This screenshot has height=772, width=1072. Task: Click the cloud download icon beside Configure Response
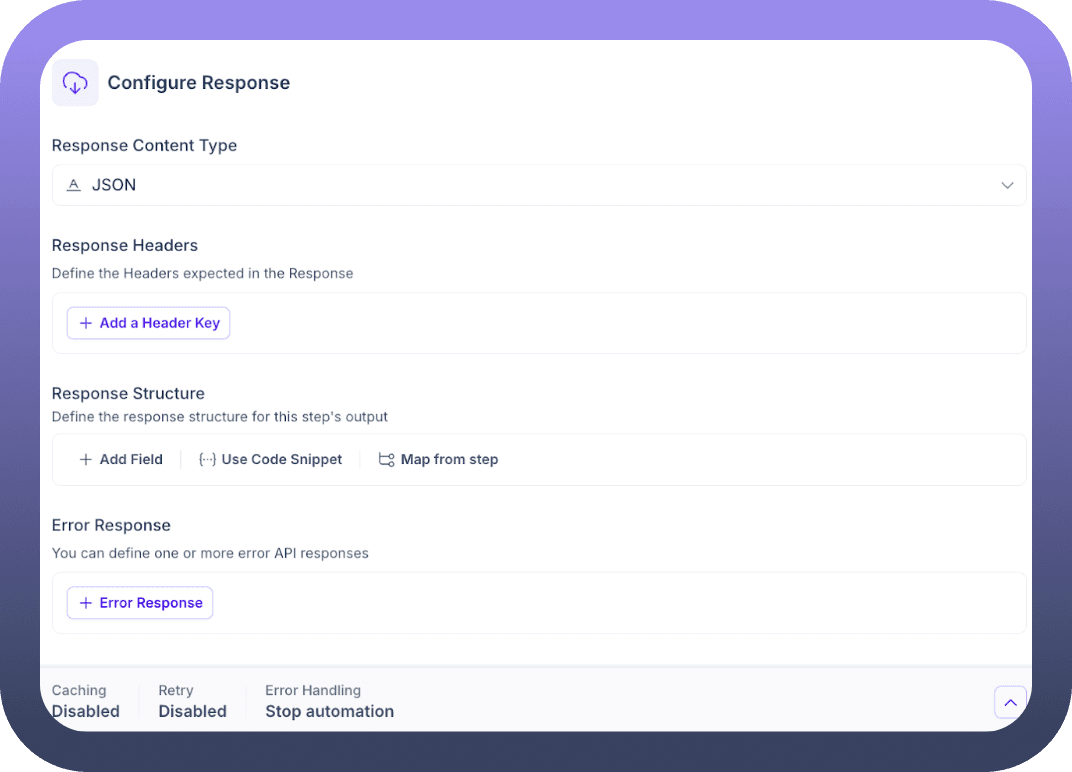[x=75, y=83]
